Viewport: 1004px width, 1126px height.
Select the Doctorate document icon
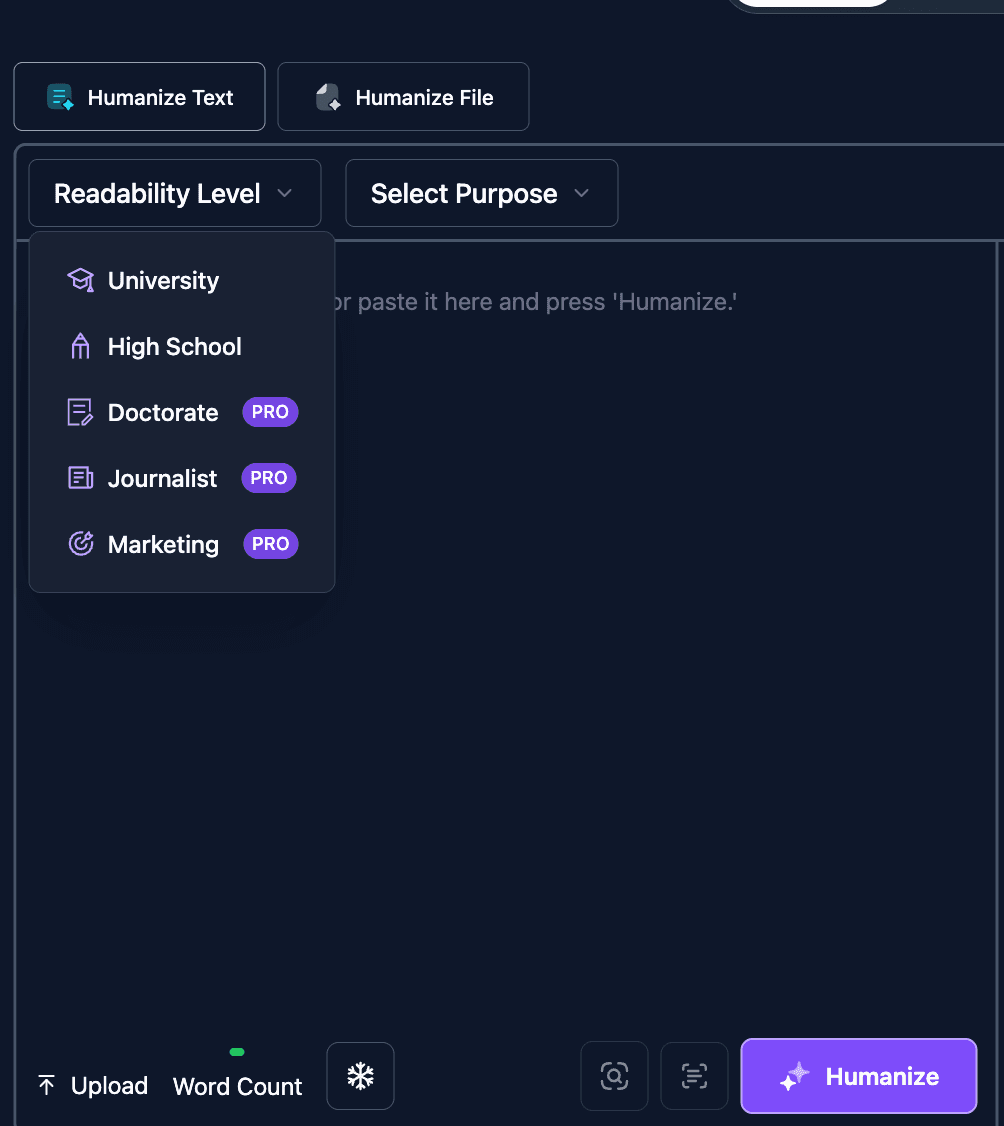coord(80,412)
